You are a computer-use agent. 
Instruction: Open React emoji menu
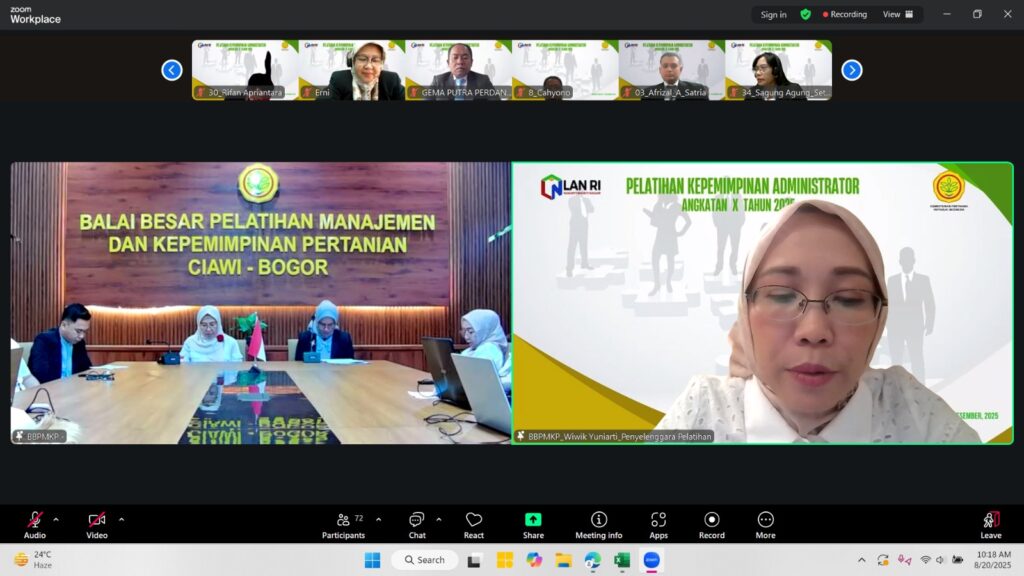(473, 525)
